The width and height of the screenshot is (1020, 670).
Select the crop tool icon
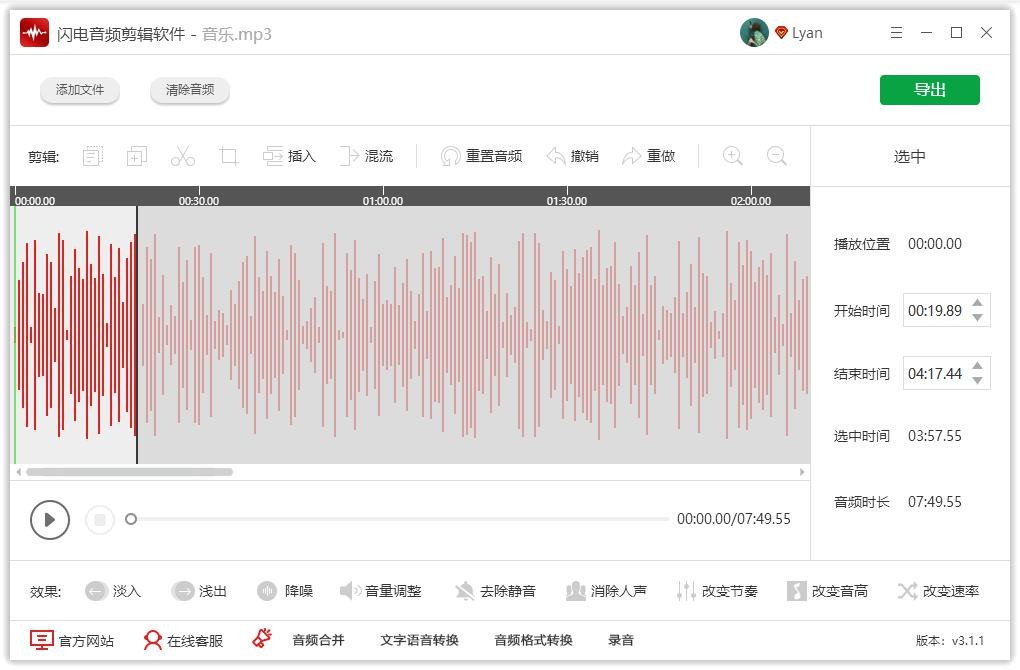tap(229, 156)
